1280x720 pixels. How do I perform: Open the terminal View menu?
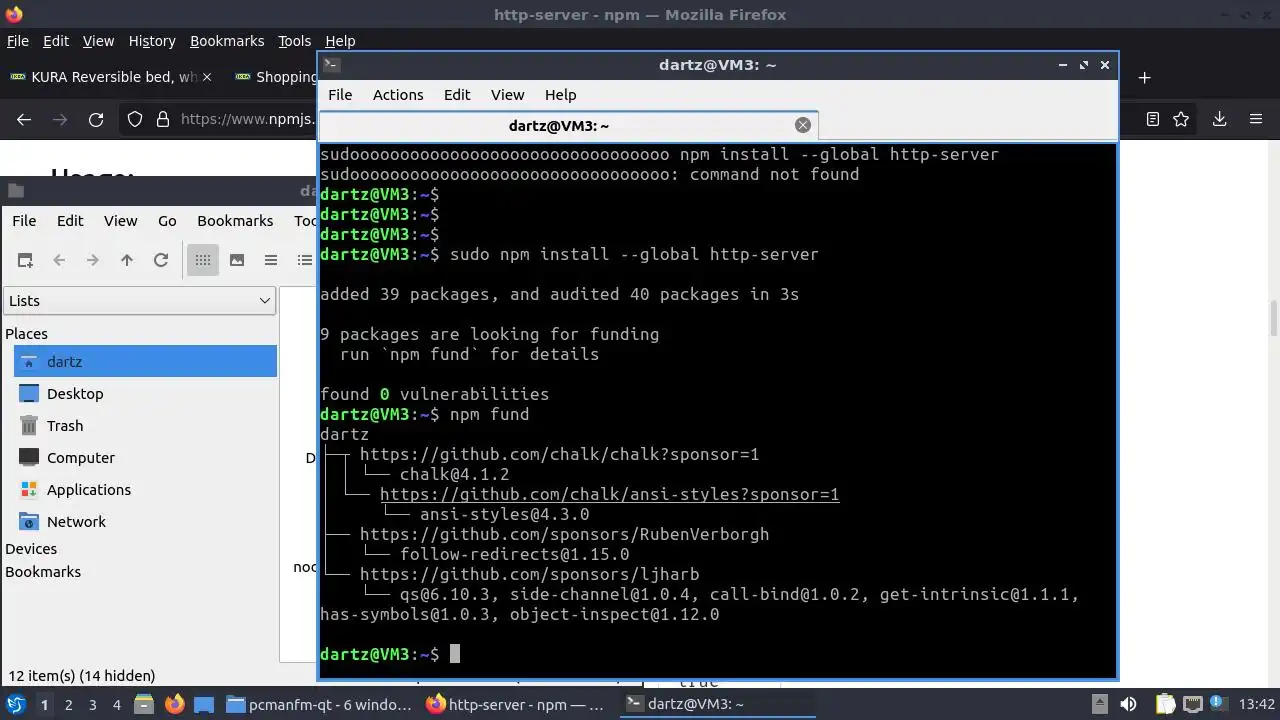coord(507,95)
